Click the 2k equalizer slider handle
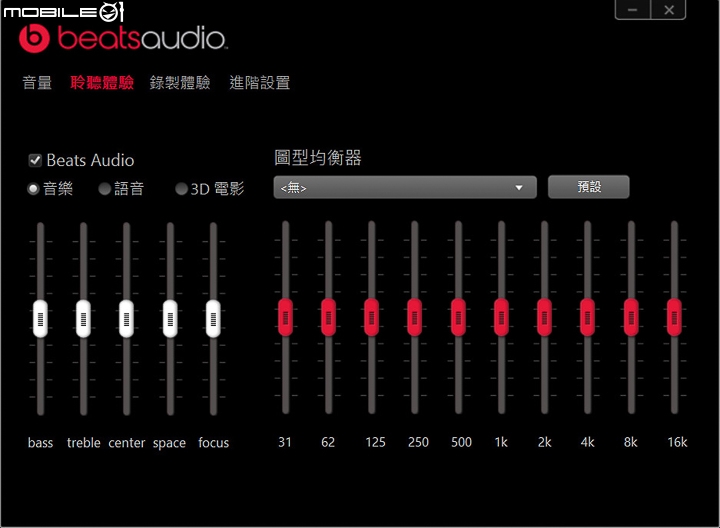Screen dimensions: 720x528 coord(545,317)
